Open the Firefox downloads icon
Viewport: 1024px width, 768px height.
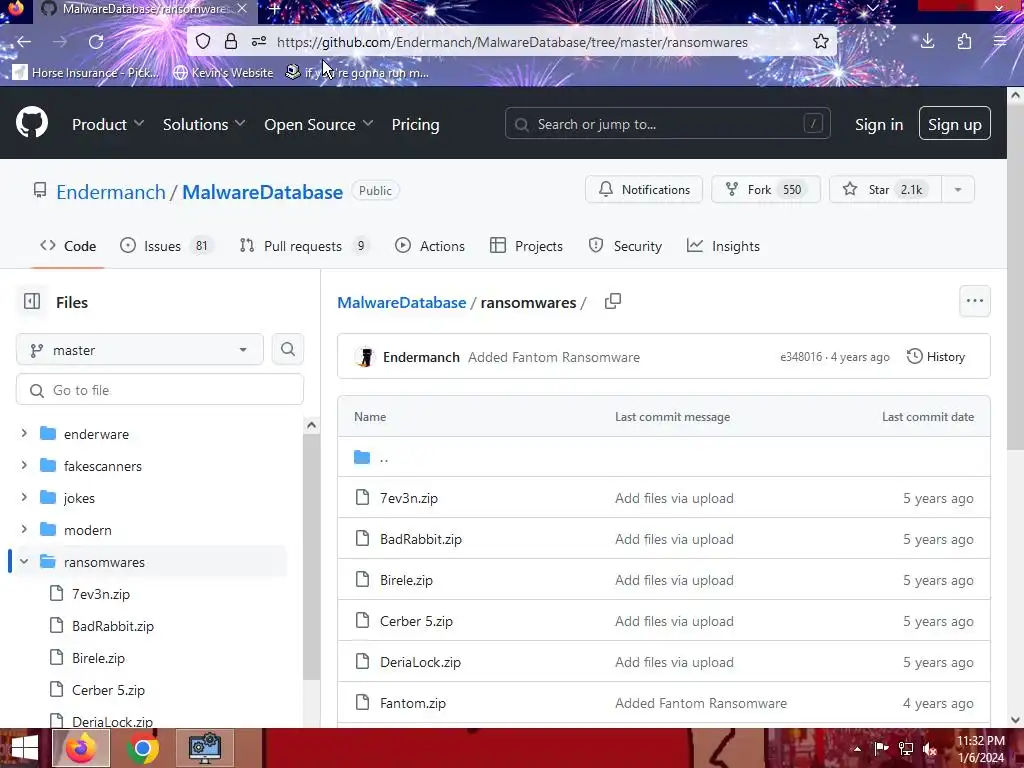point(927,42)
